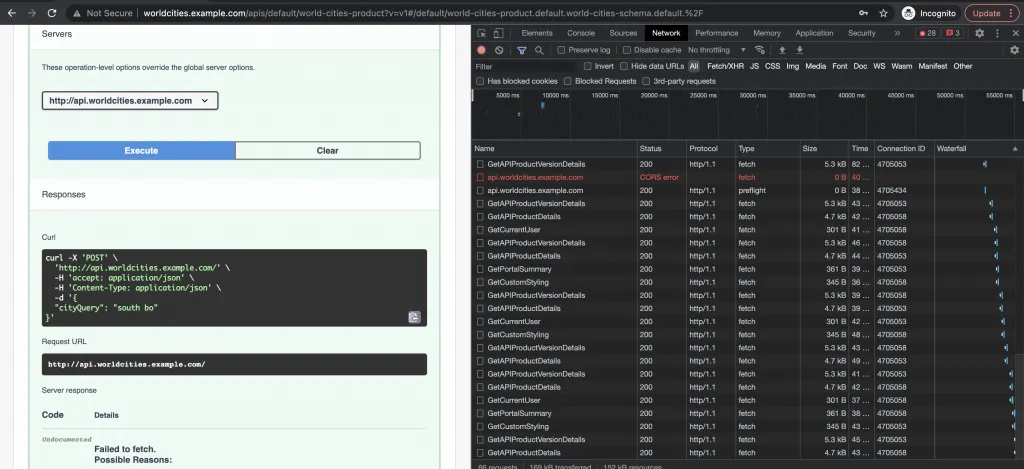Open the Performance tab

pos(716,33)
